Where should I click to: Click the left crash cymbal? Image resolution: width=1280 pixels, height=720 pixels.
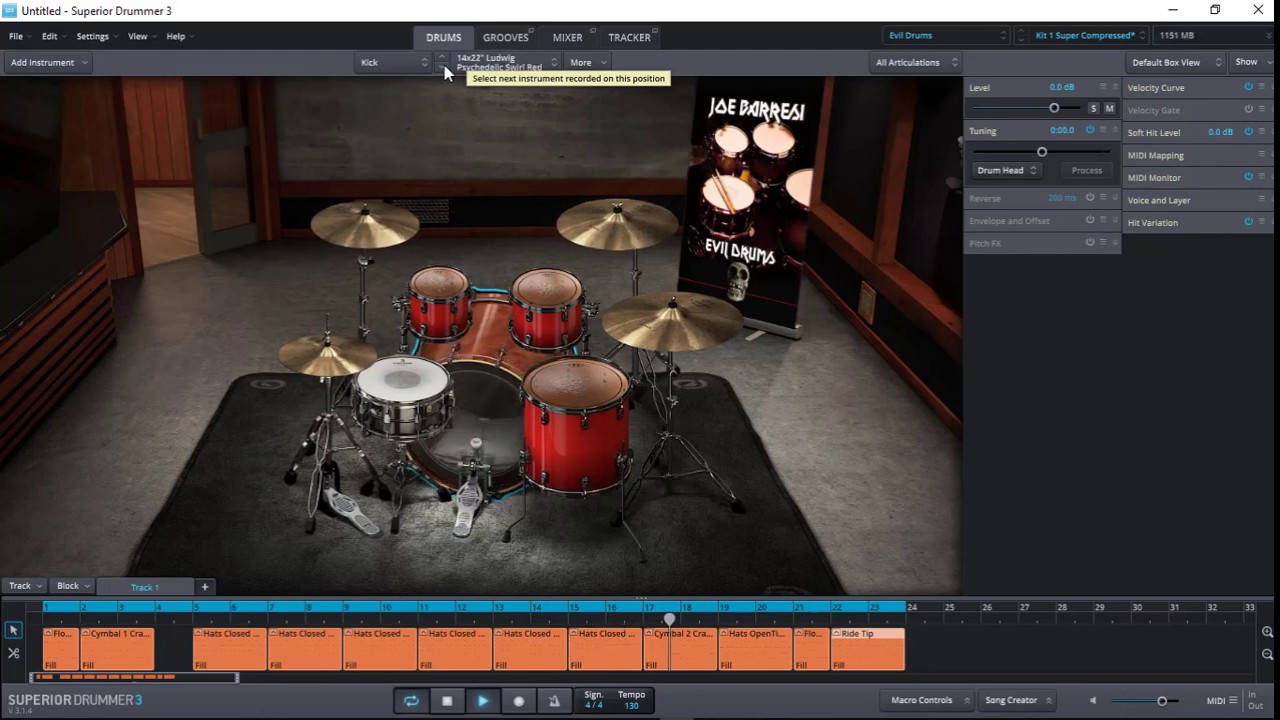pos(365,226)
